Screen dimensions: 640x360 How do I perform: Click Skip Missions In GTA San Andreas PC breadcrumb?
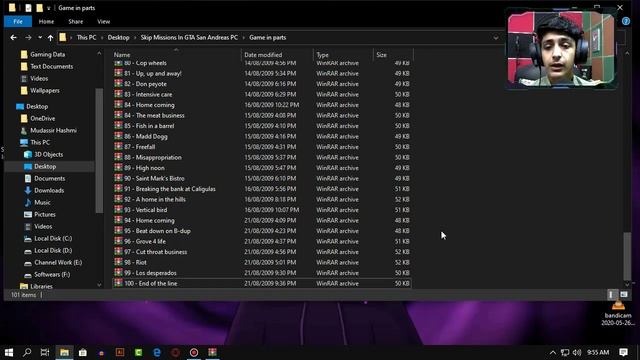(x=189, y=38)
